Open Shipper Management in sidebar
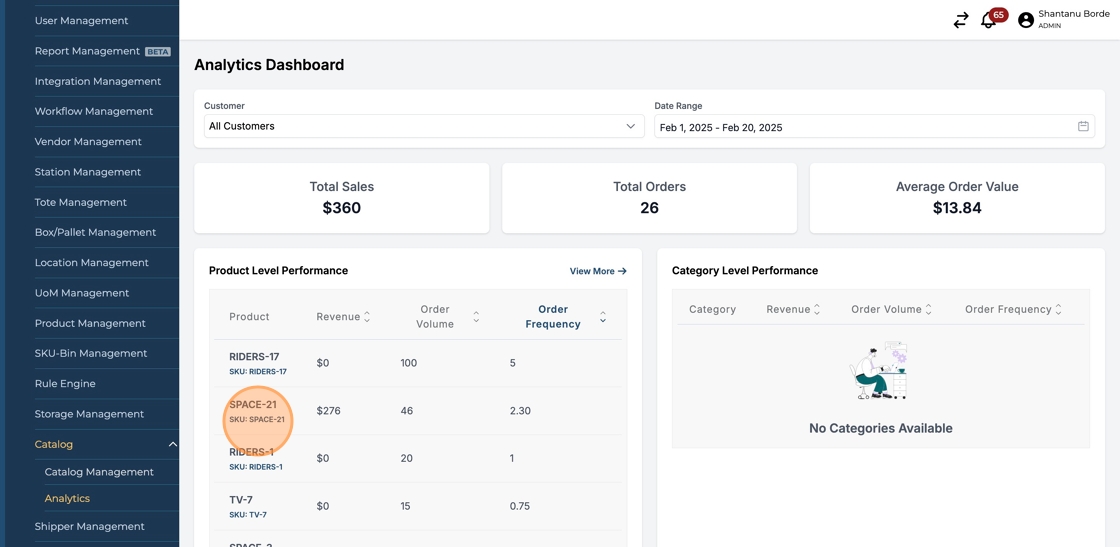This screenshot has height=547, width=1120. pyautogui.click(x=89, y=527)
